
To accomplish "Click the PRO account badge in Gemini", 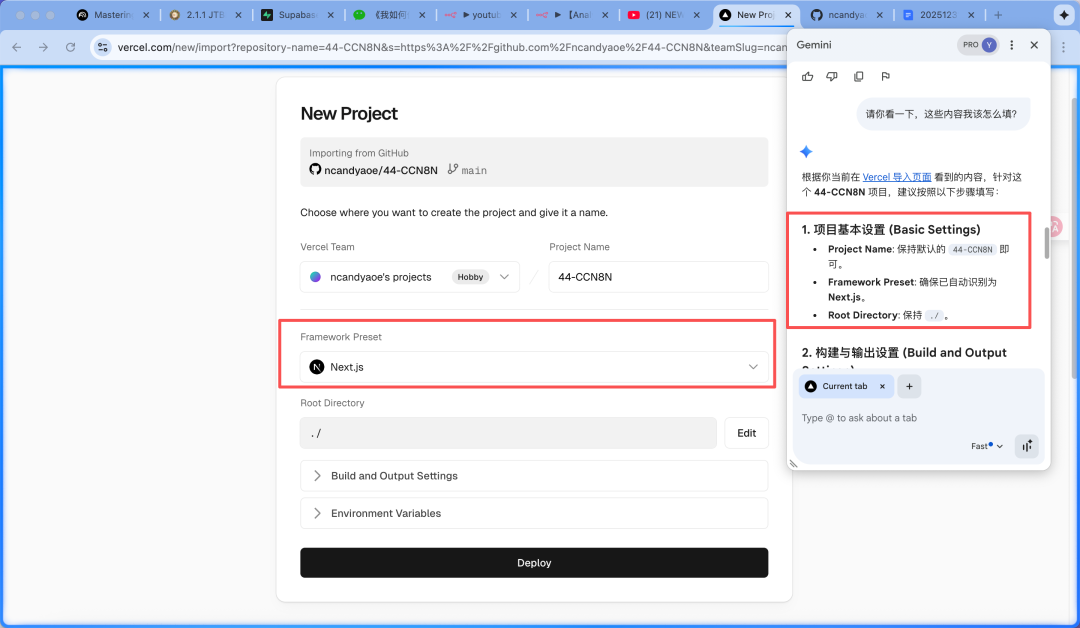I will tap(977, 45).
